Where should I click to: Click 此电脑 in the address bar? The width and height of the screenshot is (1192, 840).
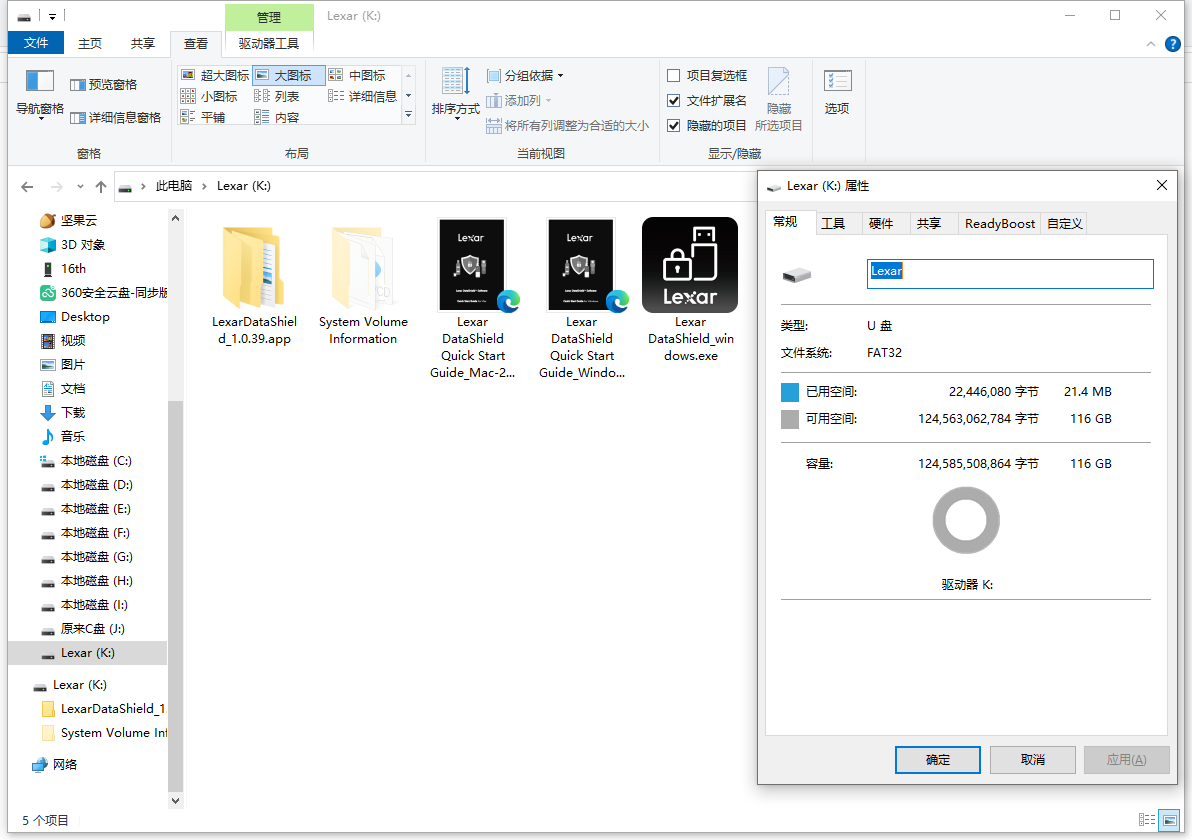click(x=173, y=186)
